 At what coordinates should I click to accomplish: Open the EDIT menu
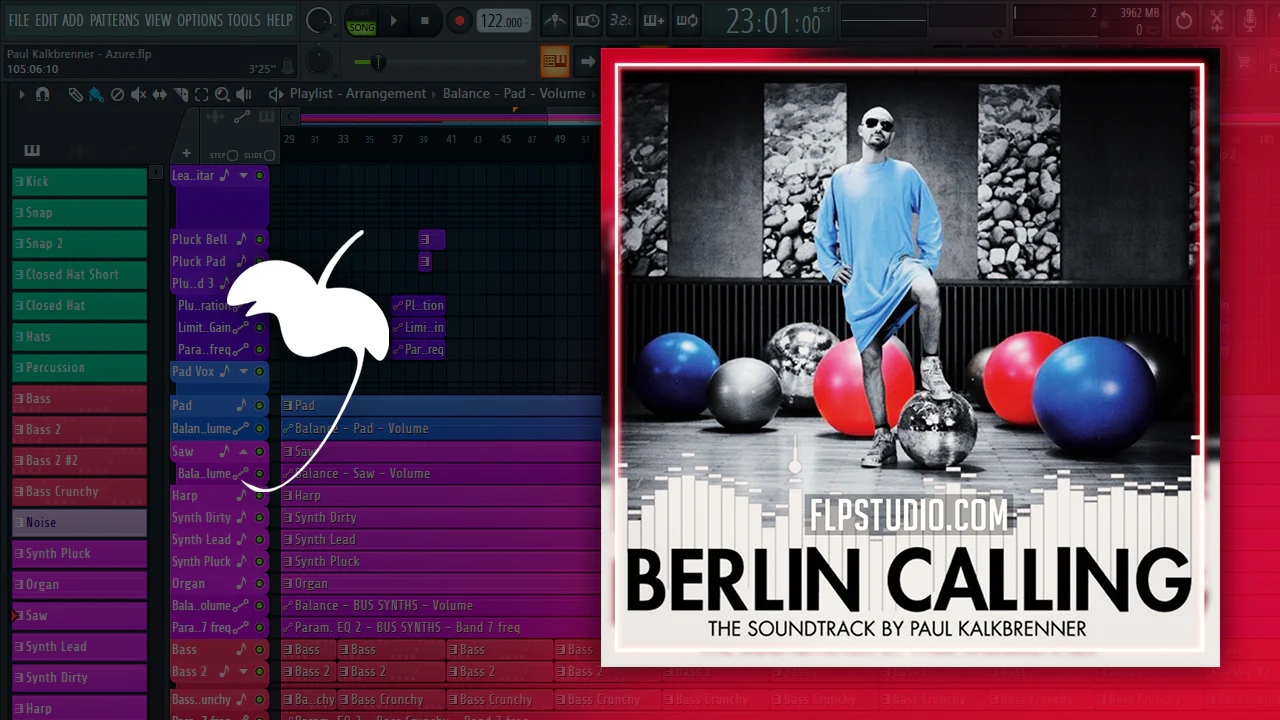pyautogui.click(x=46, y=20)
